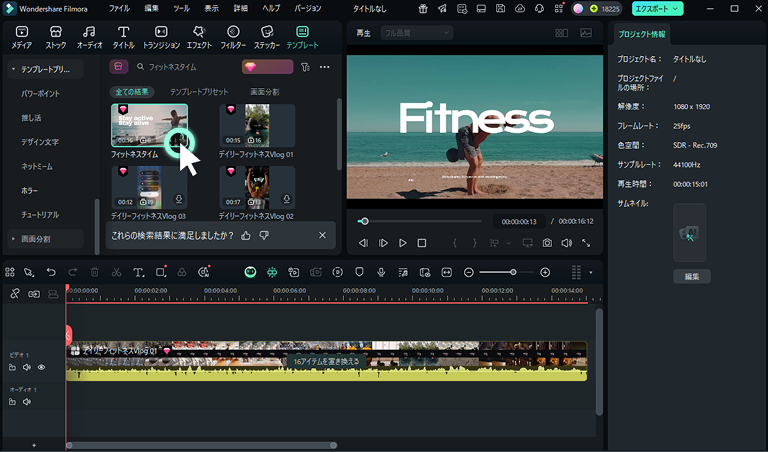
Task: Open the Audio library panel
Action: pyautogui.click(x=90, y=37)
